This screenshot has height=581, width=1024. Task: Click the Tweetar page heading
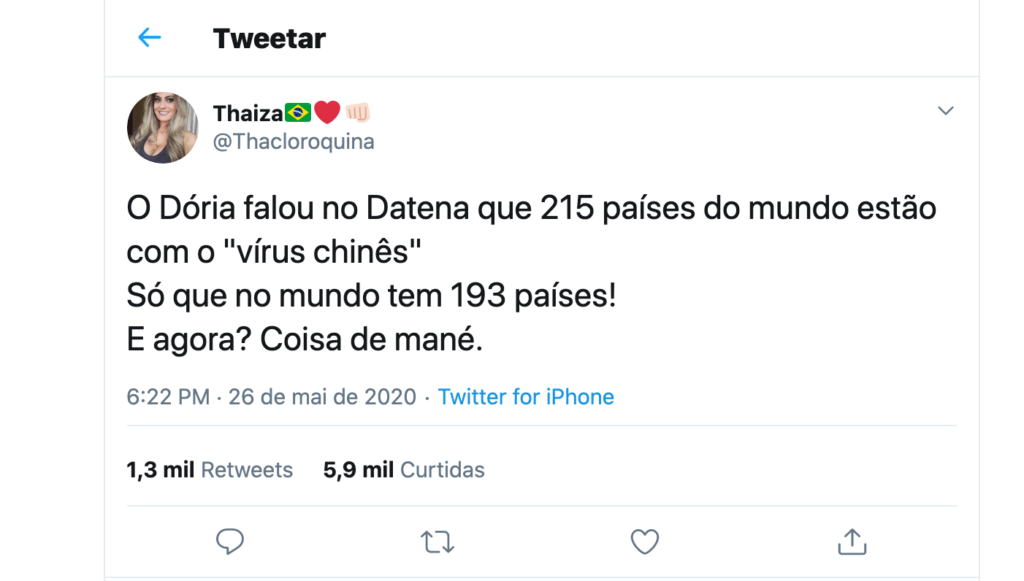tap(269, 38)
